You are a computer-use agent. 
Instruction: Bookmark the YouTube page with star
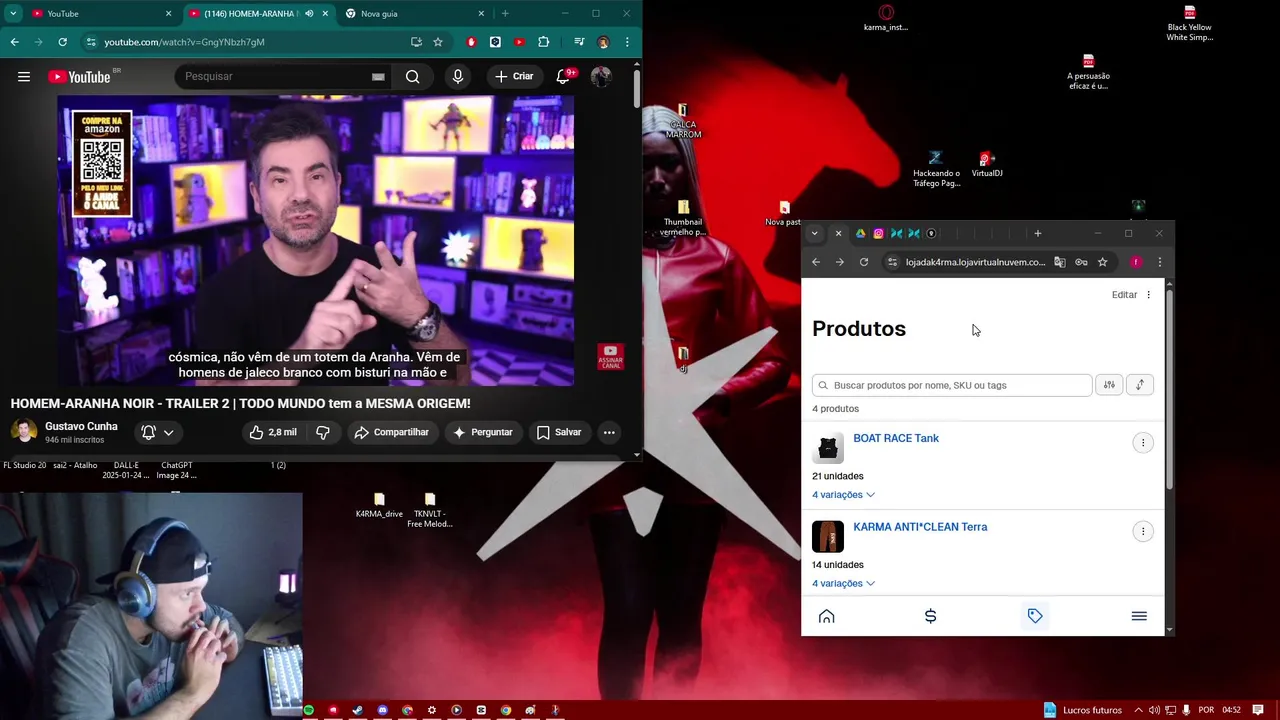(438, 42)
